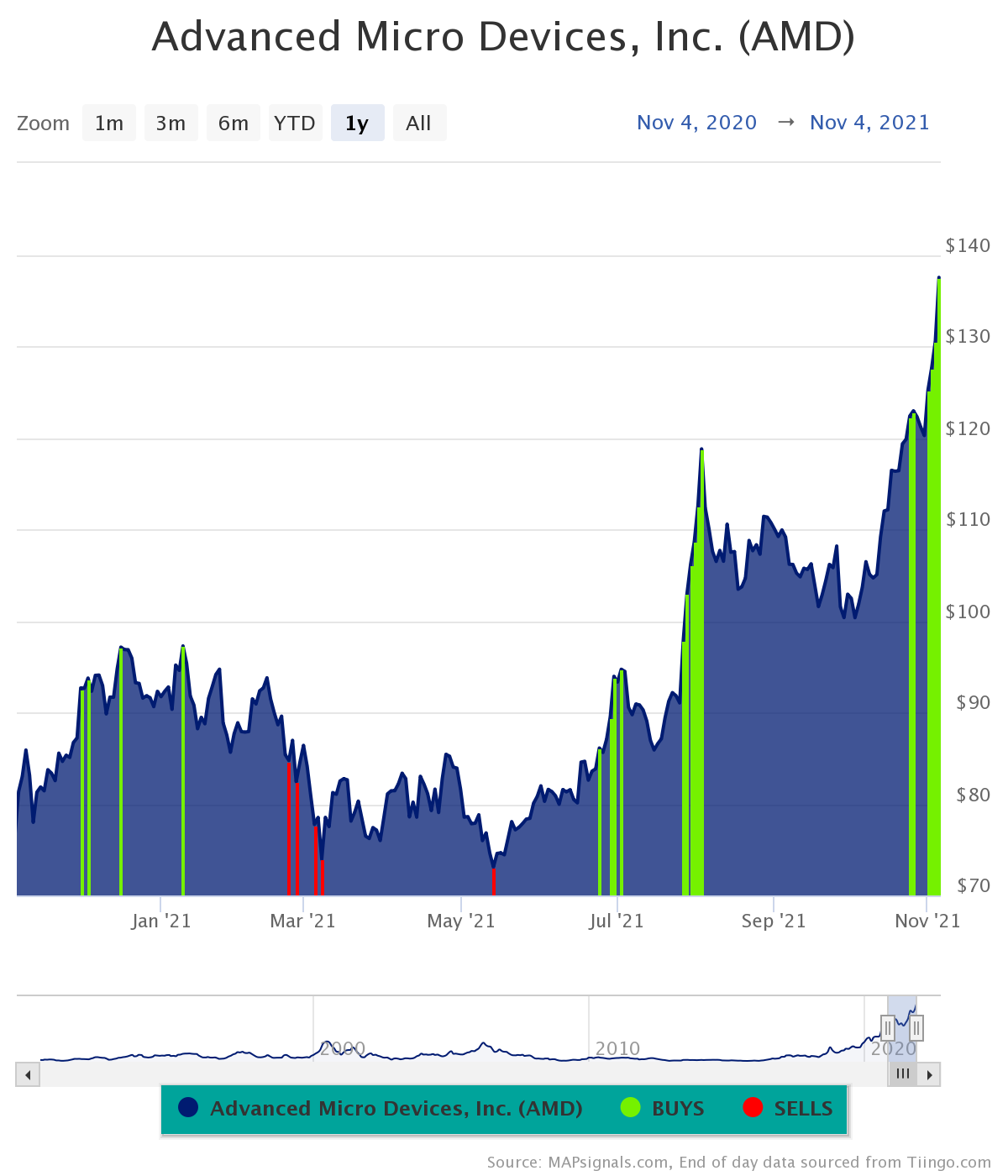Show the All time range
Image resolution: width=1008 pixels, height=1176 pixels.
[419, 123]
